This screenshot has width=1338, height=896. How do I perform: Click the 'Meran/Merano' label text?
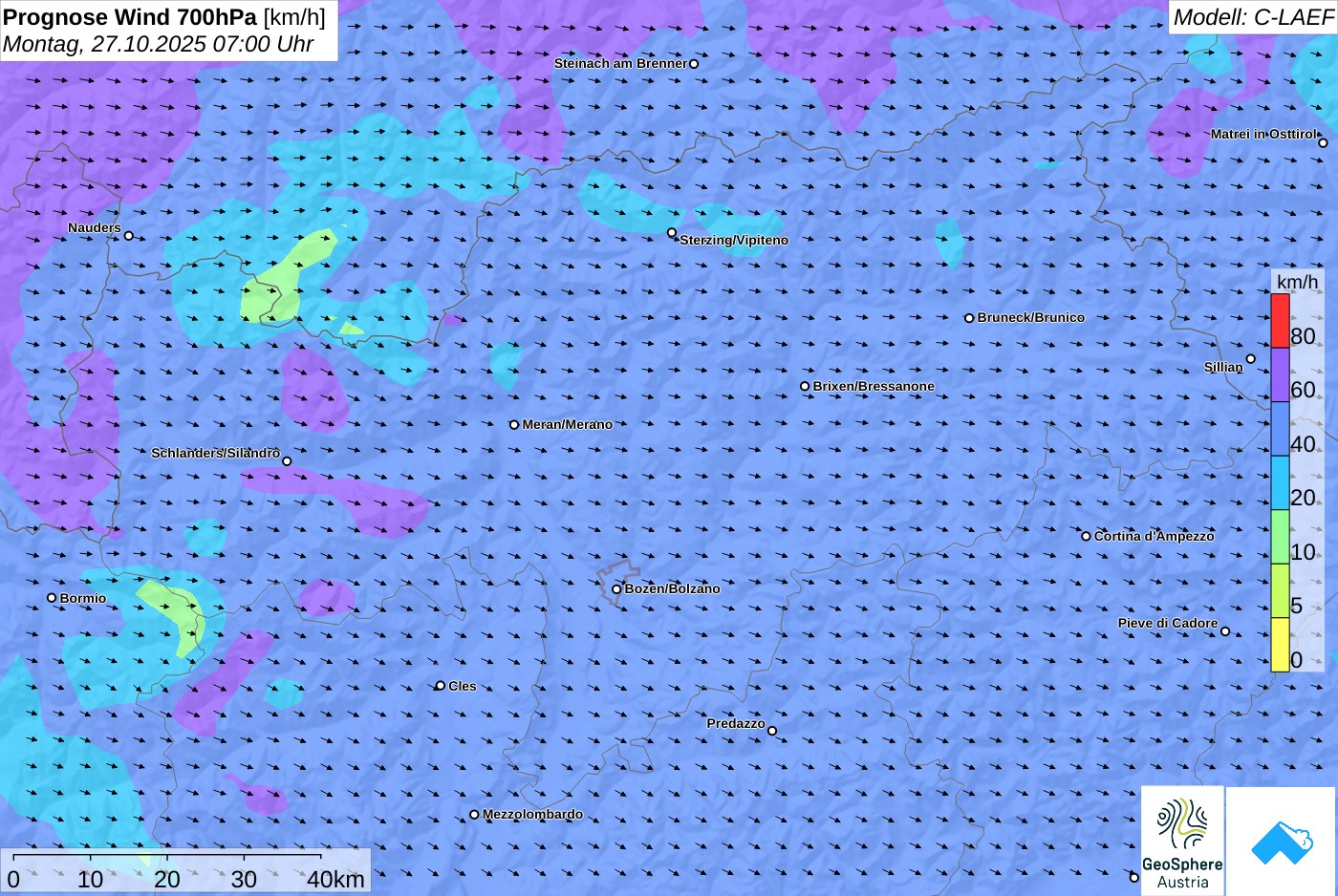(567, 425)
